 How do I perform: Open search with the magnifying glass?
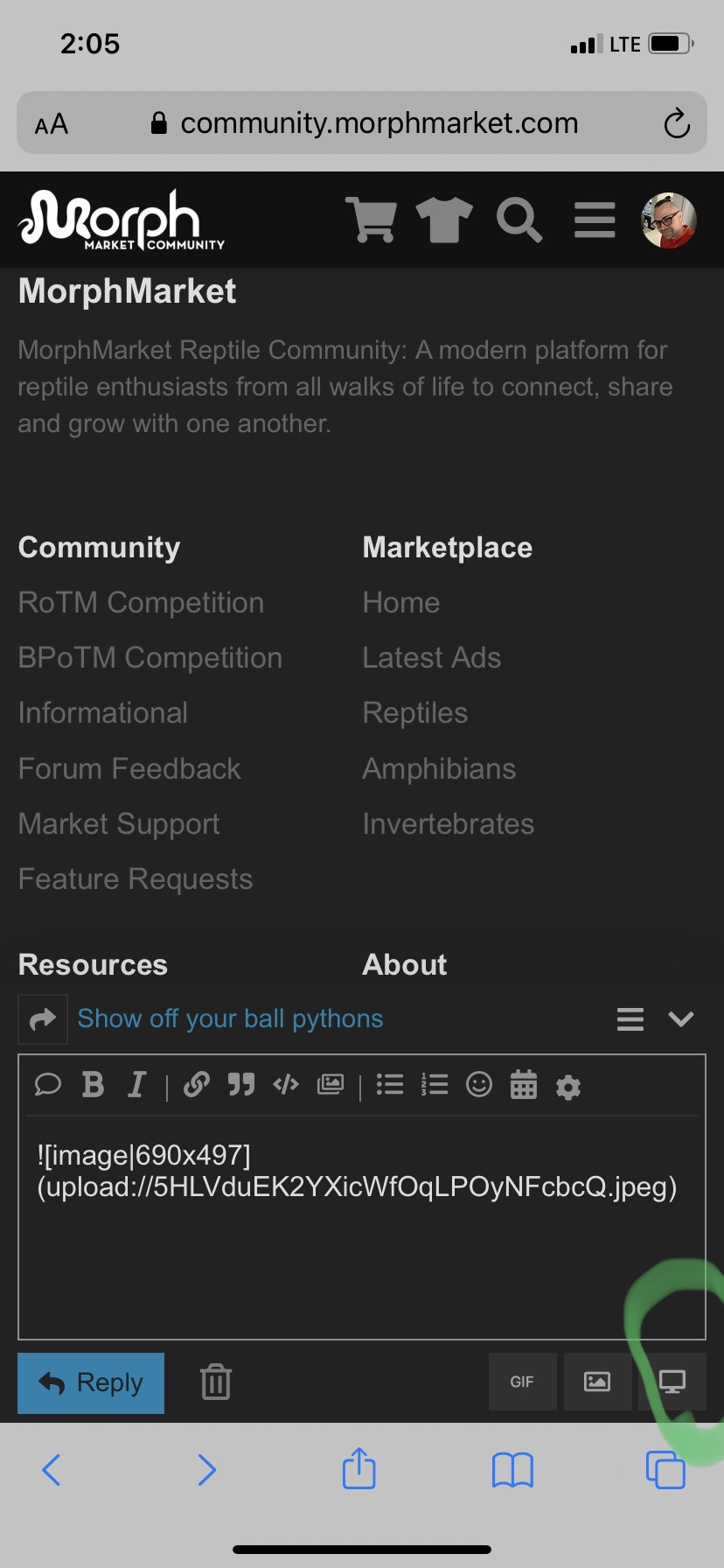coord(519,220)
